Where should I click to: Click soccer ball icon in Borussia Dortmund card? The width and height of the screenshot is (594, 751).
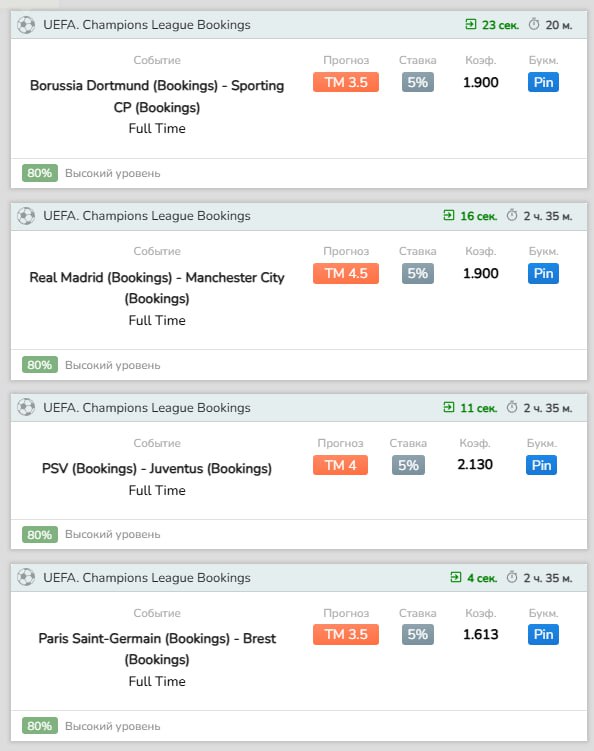tap(26, 25)
